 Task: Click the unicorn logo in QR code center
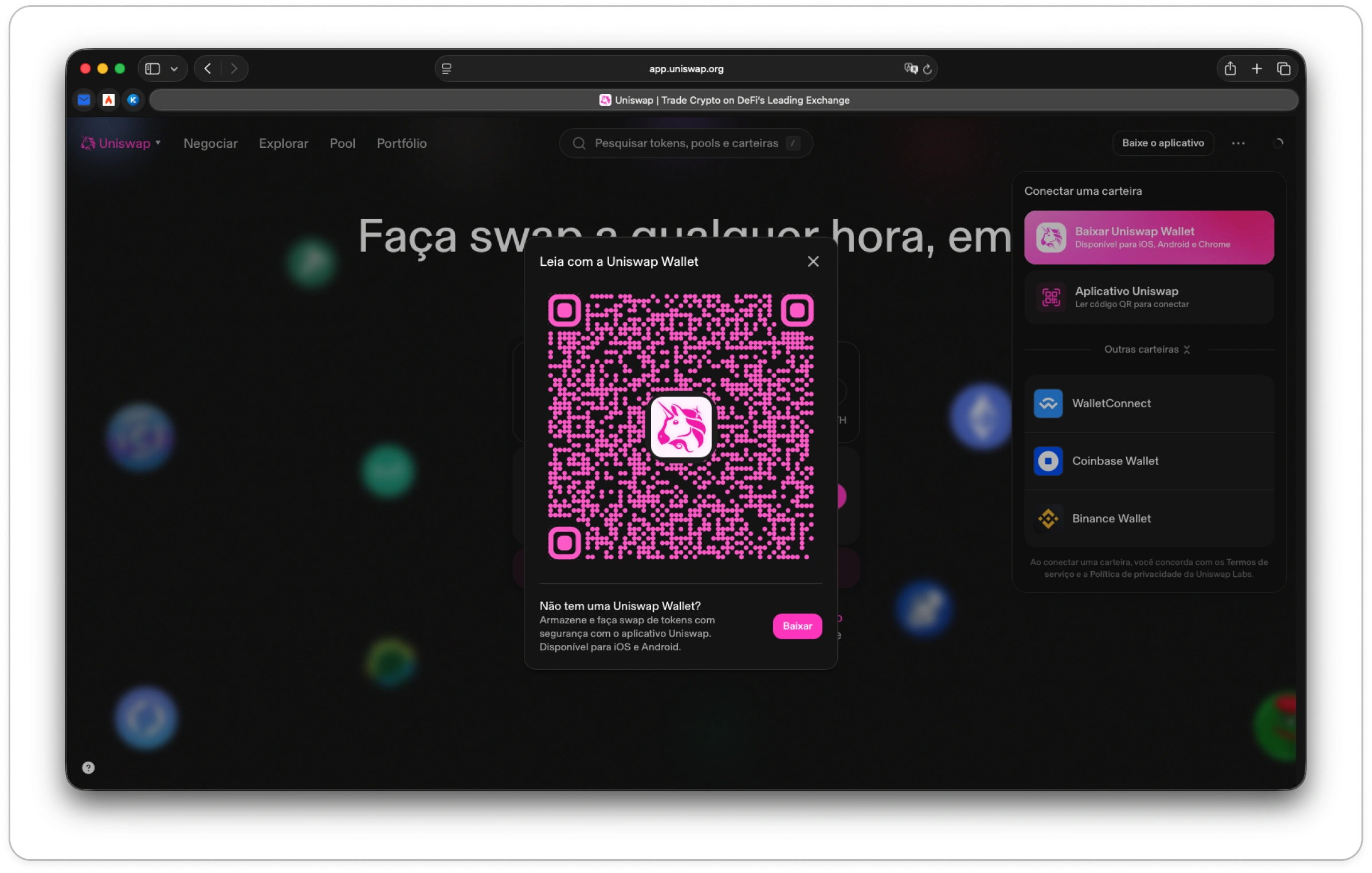tap(681, 427)
